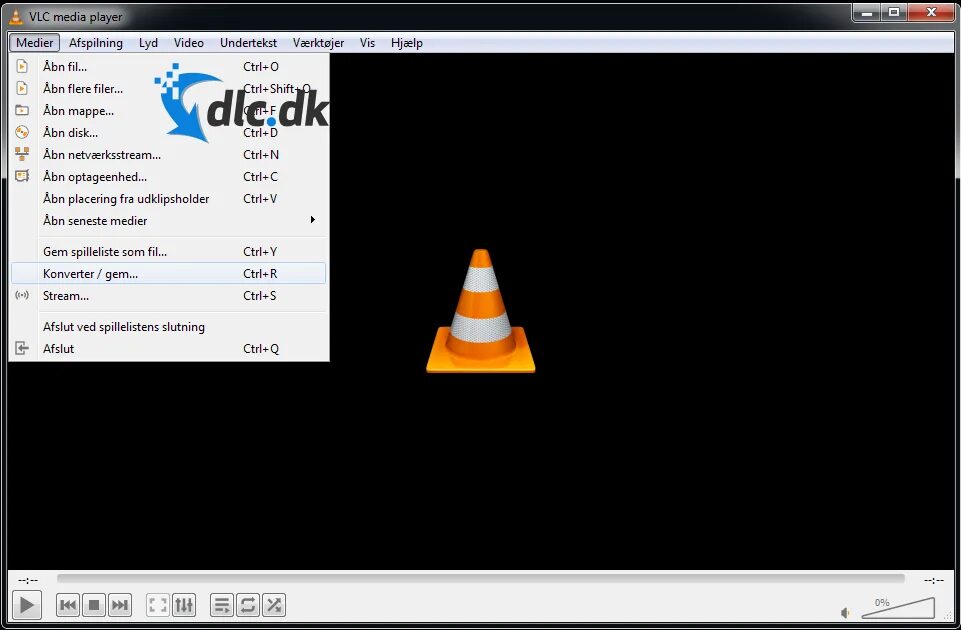Close the VLC window
Image resolution: width=961 pixels, height=630 pixels.
[932, 12]
